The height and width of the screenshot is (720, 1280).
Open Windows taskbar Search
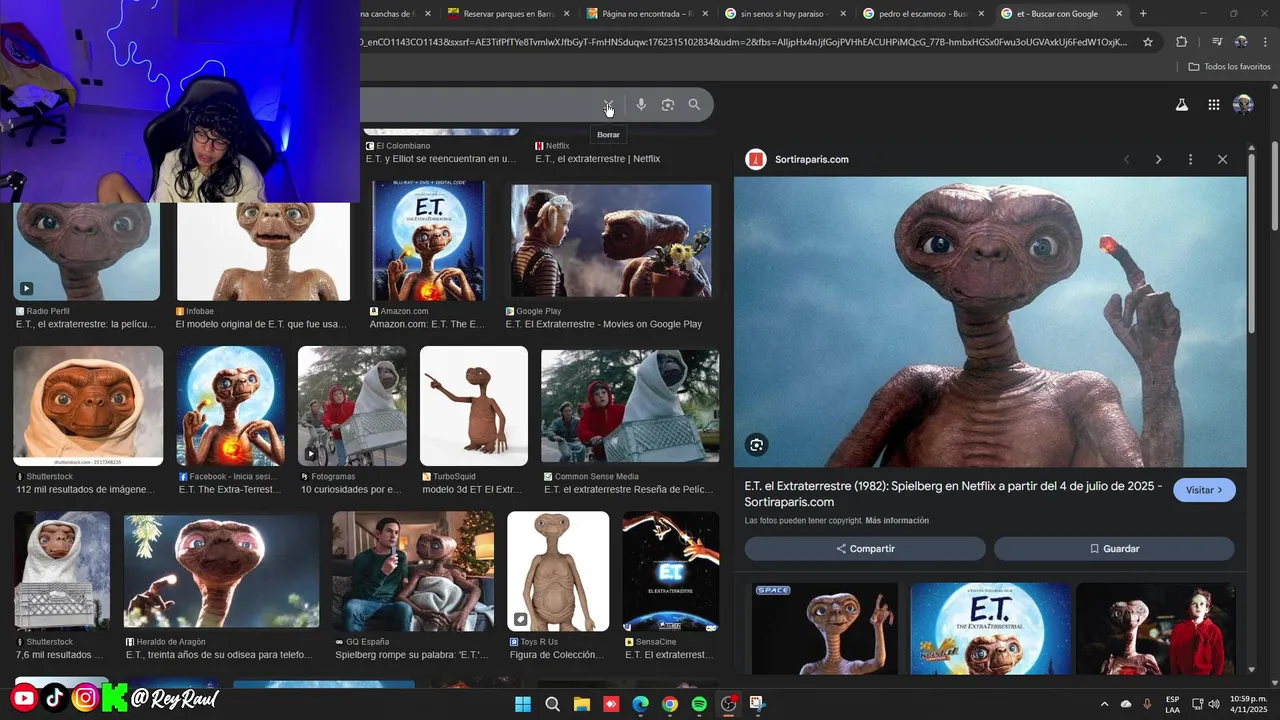[552, 704]
